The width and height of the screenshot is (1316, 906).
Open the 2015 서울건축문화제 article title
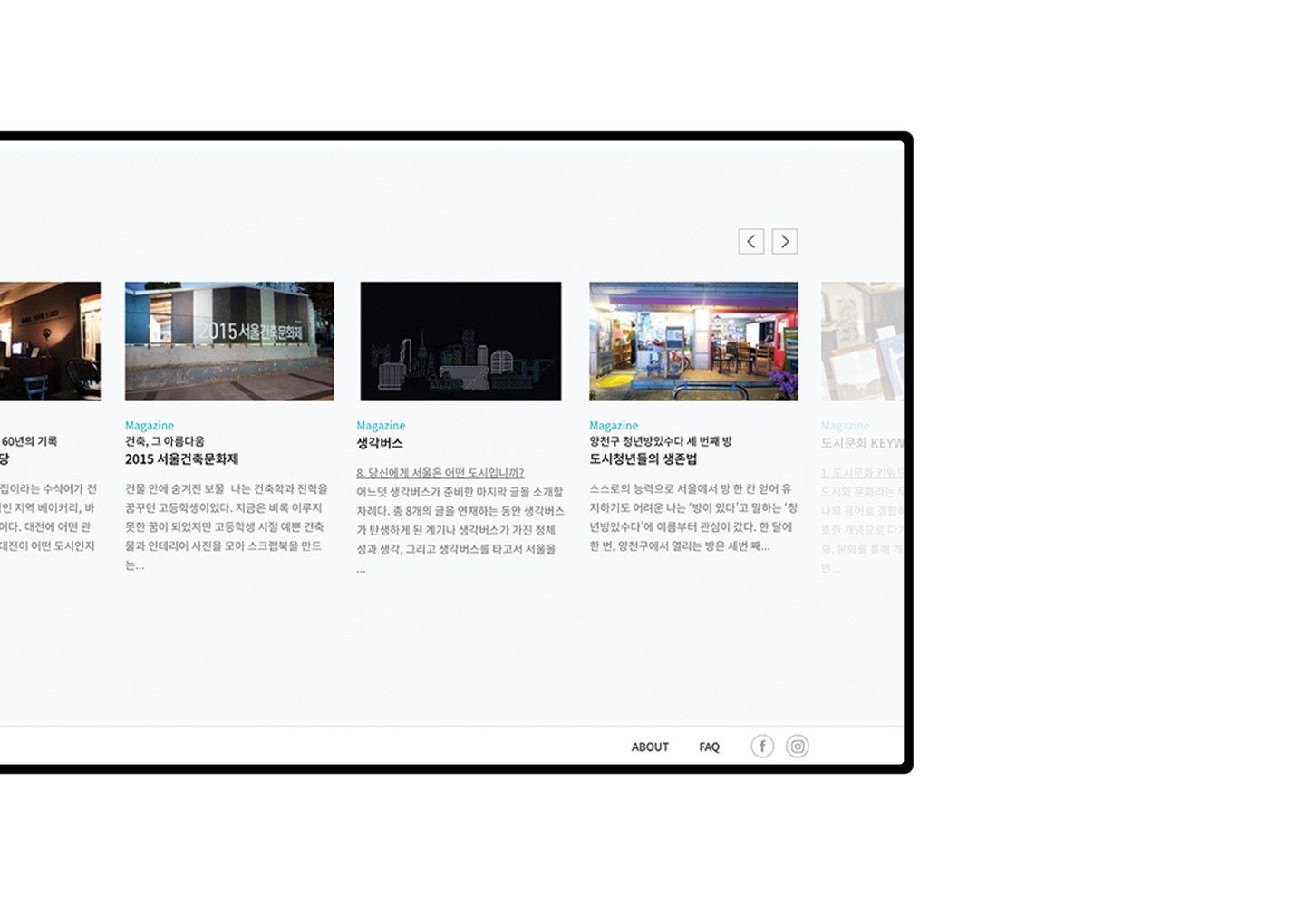pyautogui.click(x=181, y=458)
